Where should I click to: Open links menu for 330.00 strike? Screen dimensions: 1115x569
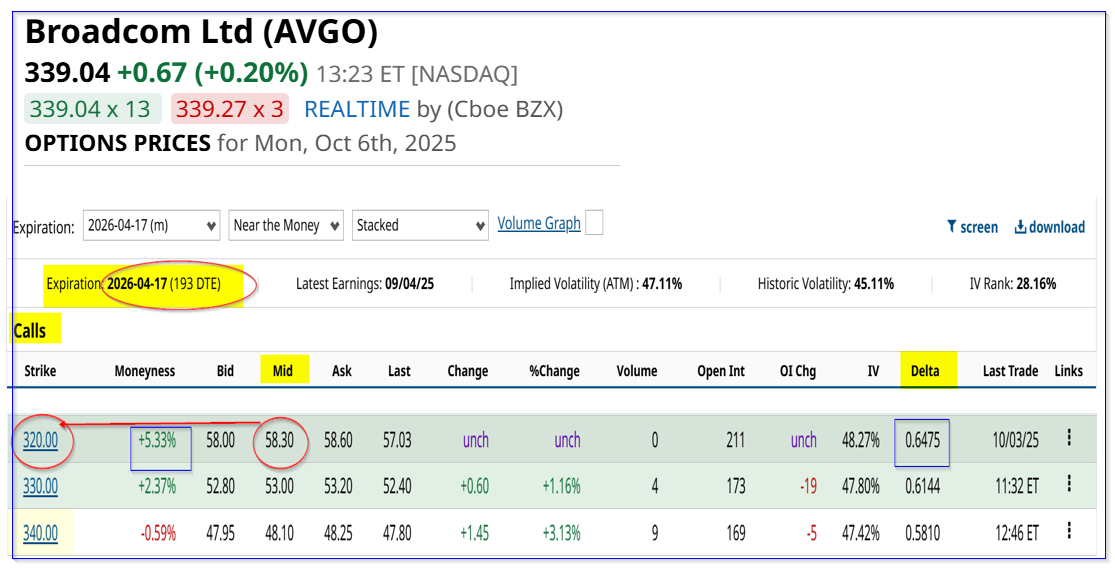1069,484
